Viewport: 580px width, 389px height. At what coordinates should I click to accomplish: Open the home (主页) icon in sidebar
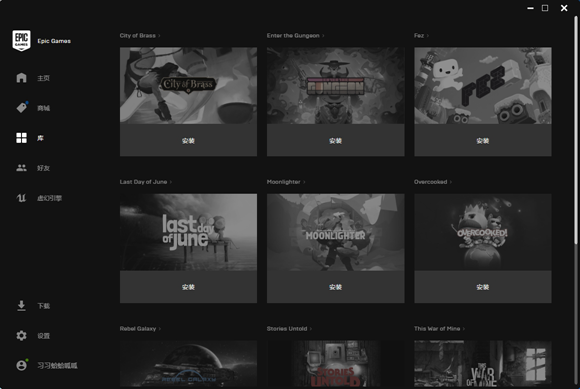coord(21,78)
